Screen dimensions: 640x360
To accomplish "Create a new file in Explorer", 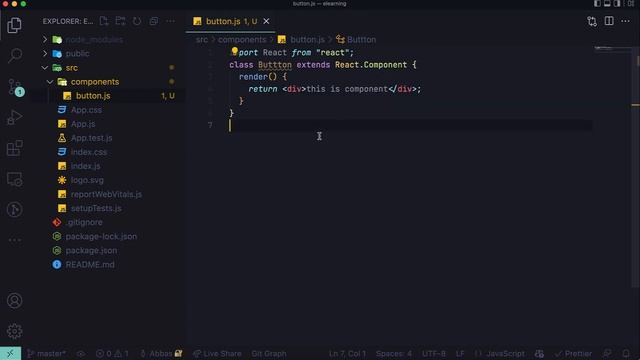I will [x=104, y=21].
